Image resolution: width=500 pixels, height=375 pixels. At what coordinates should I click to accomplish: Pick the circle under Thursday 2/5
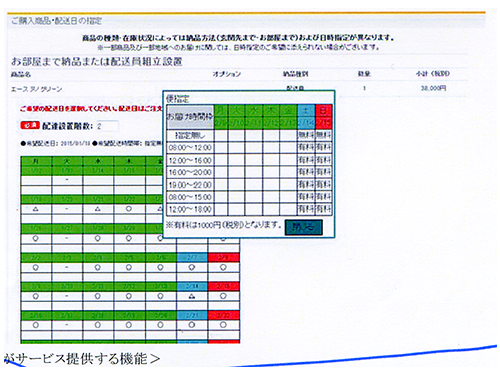(129, 267)
